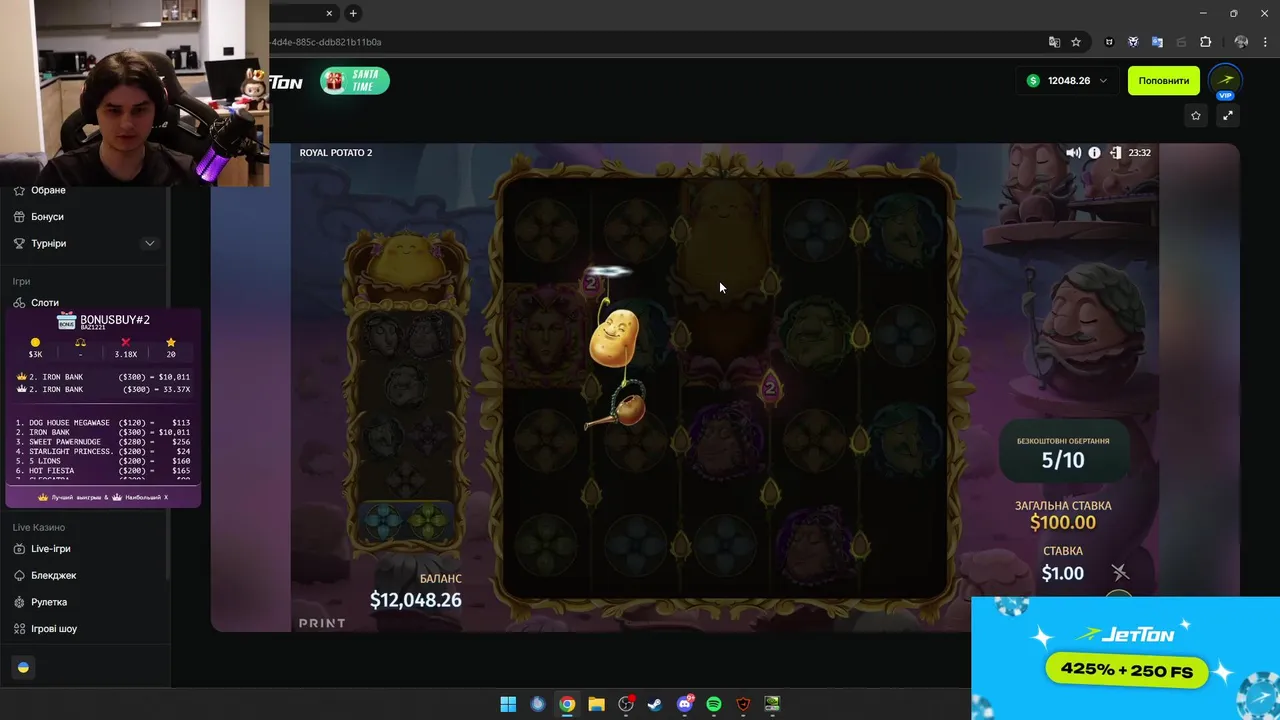Open File Explorer from the taskbar
This screenshot has height=720, width=1280.
596,704
